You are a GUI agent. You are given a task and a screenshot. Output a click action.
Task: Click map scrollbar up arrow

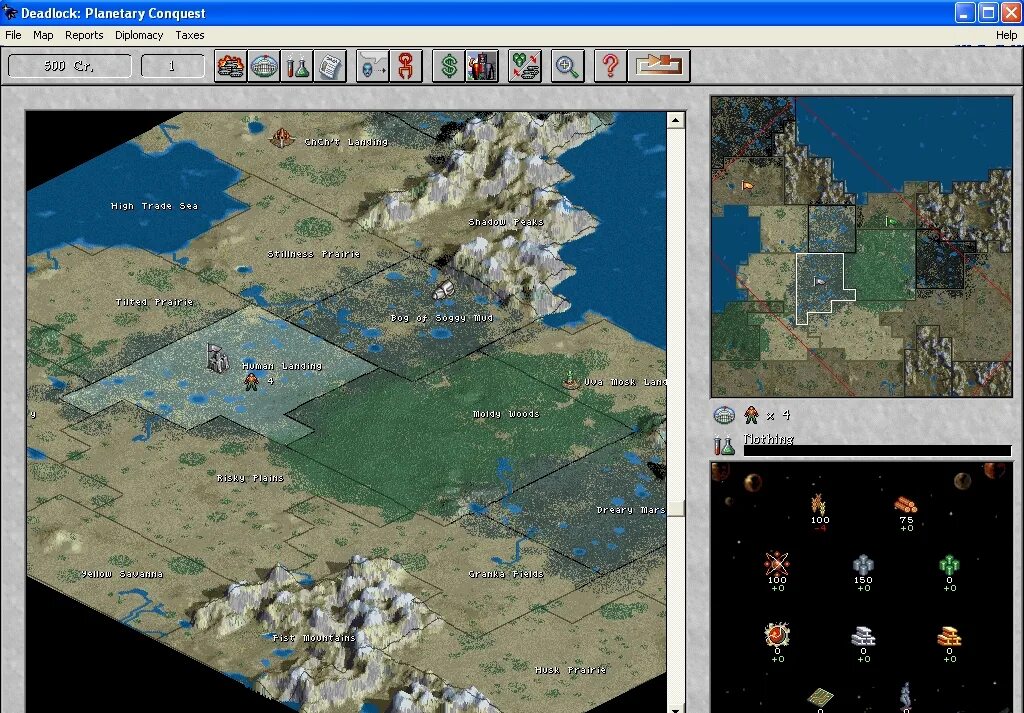(x=676, y=119)
